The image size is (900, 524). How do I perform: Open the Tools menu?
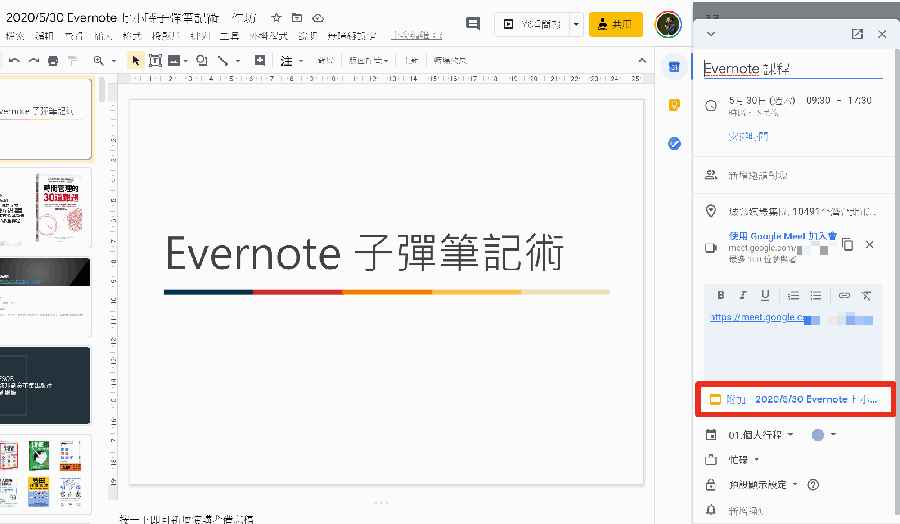[229, 36]
